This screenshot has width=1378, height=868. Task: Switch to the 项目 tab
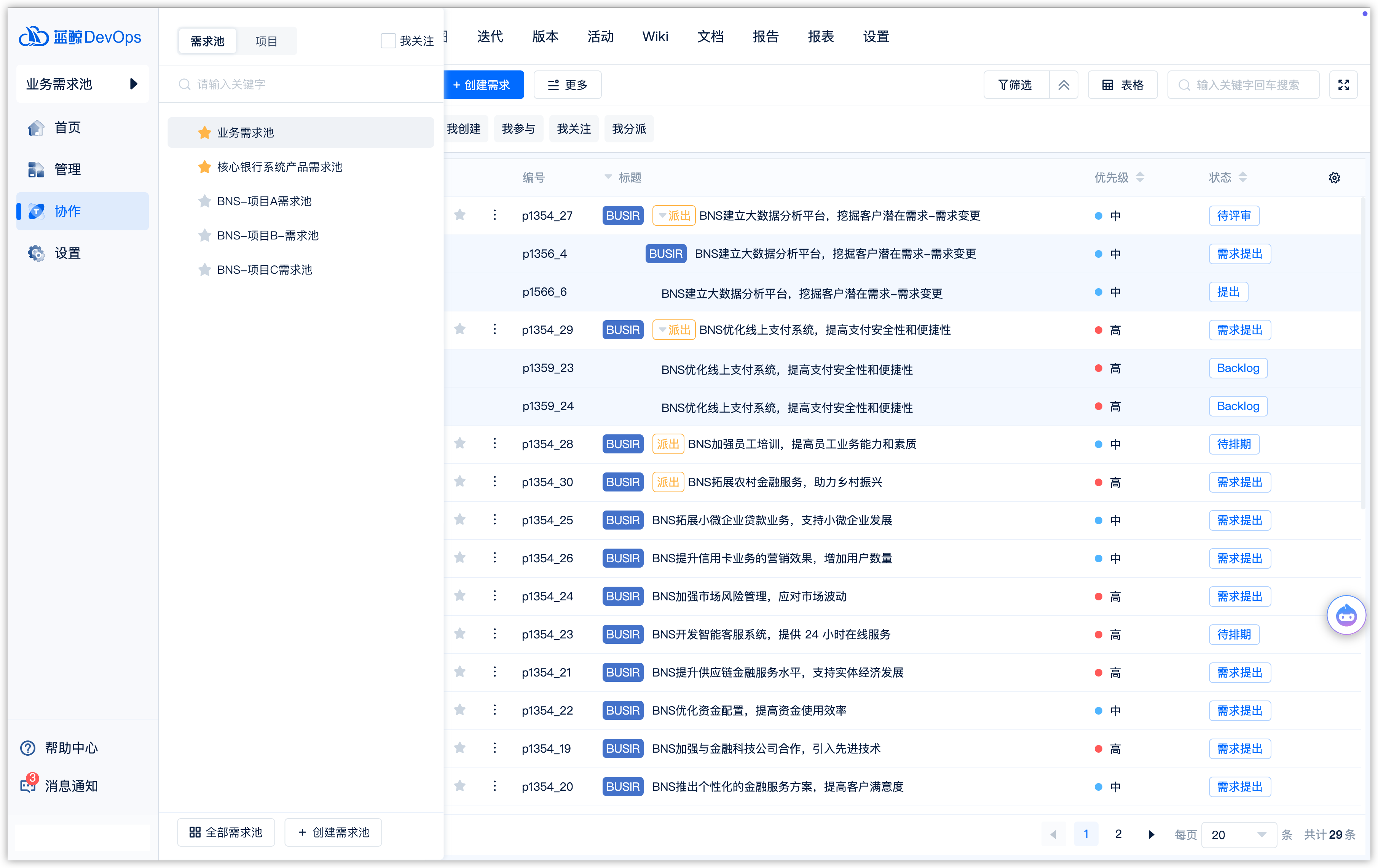pos(266,41)
